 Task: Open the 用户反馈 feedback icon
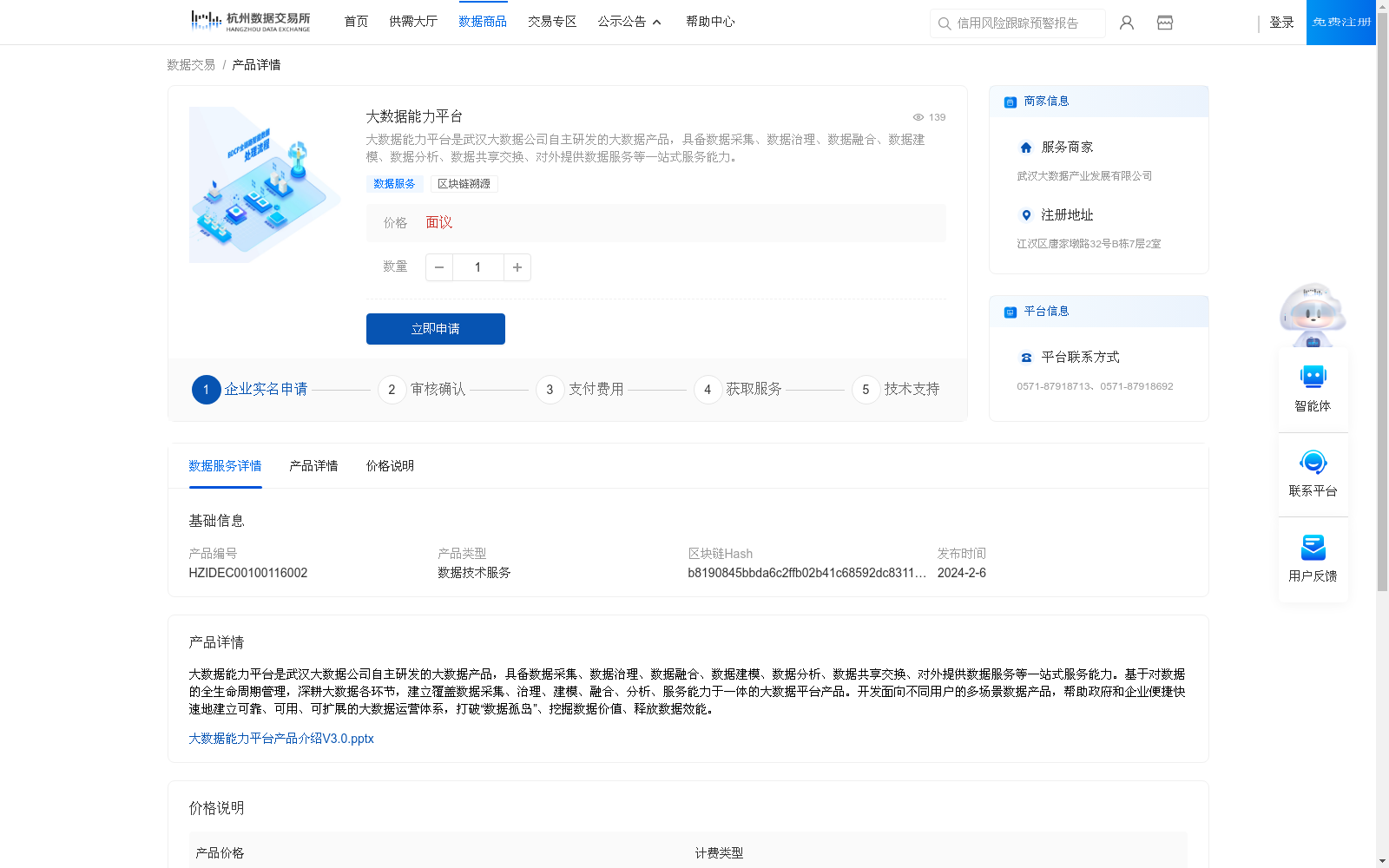1313,547
